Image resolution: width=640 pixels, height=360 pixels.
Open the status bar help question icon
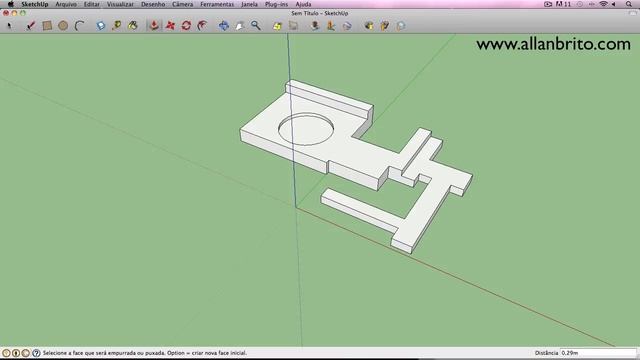tap(36, 353)
